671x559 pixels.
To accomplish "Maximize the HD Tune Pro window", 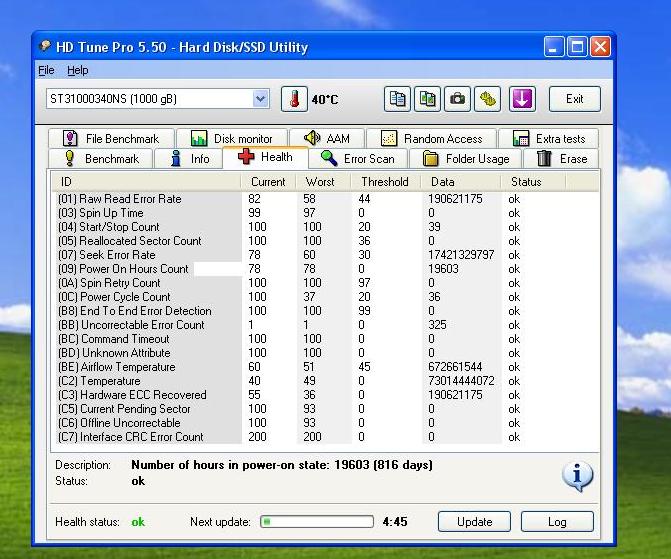I will [x=577, y=46].
